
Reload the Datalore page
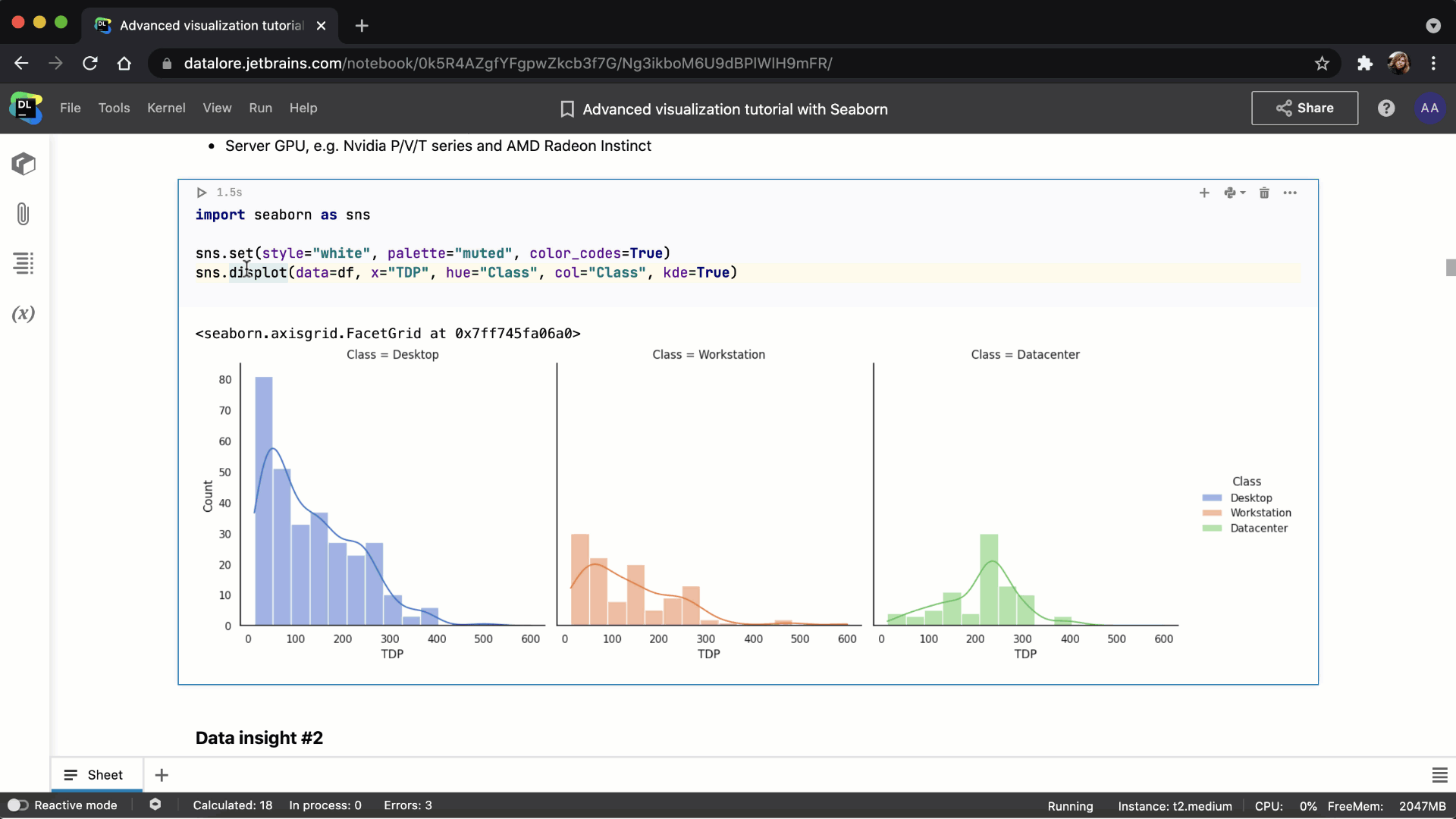90,64
